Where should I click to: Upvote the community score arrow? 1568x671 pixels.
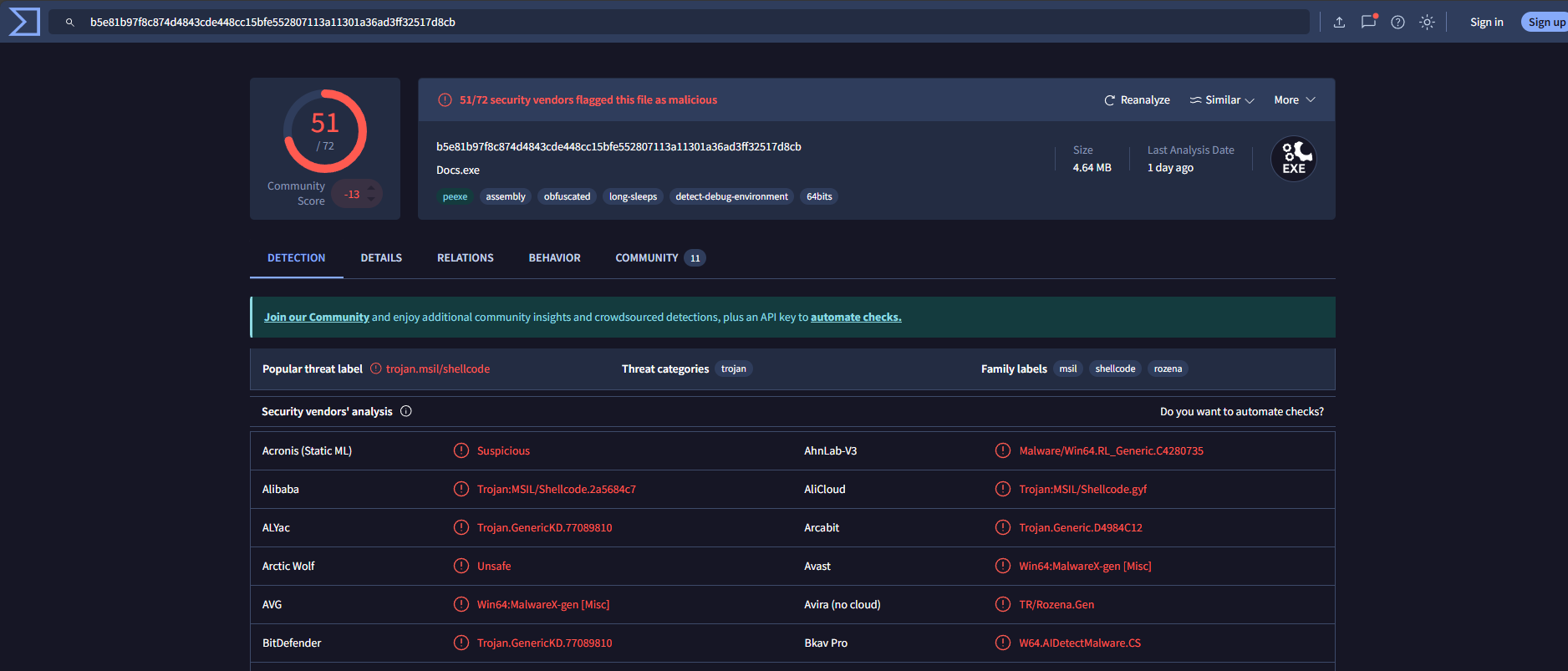point(372,188)
